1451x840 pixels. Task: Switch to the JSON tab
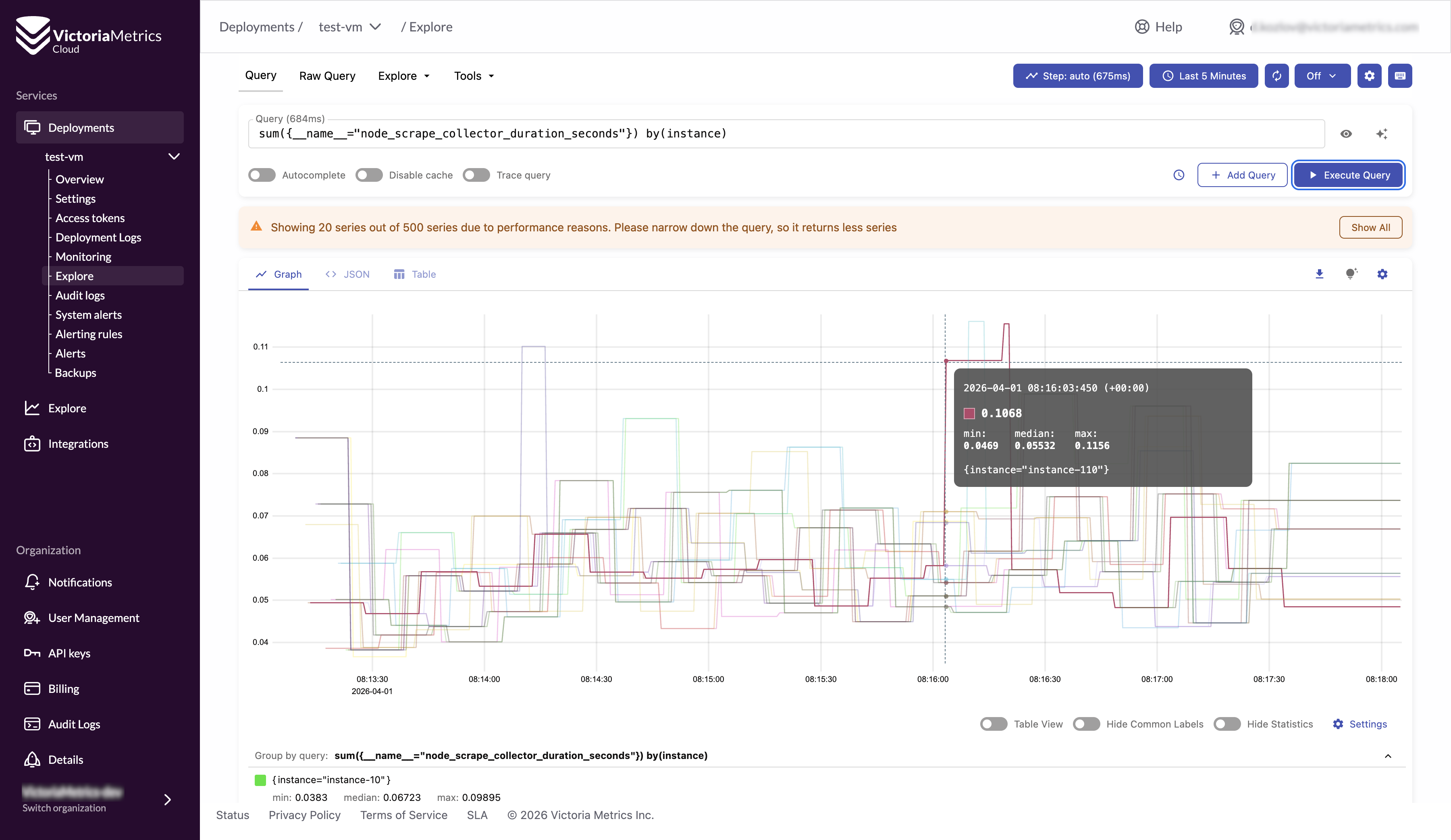348,274
